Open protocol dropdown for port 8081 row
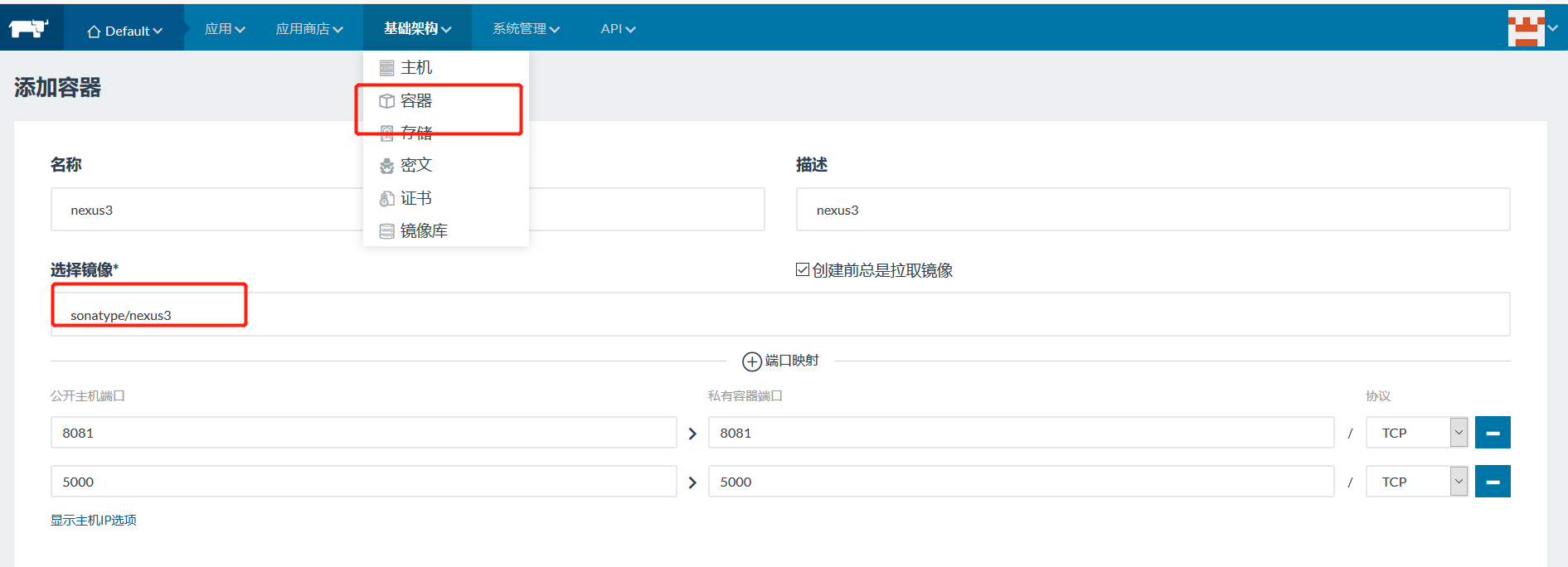This screenshot has height=567, width=1568. click(x=1417, y=433)
